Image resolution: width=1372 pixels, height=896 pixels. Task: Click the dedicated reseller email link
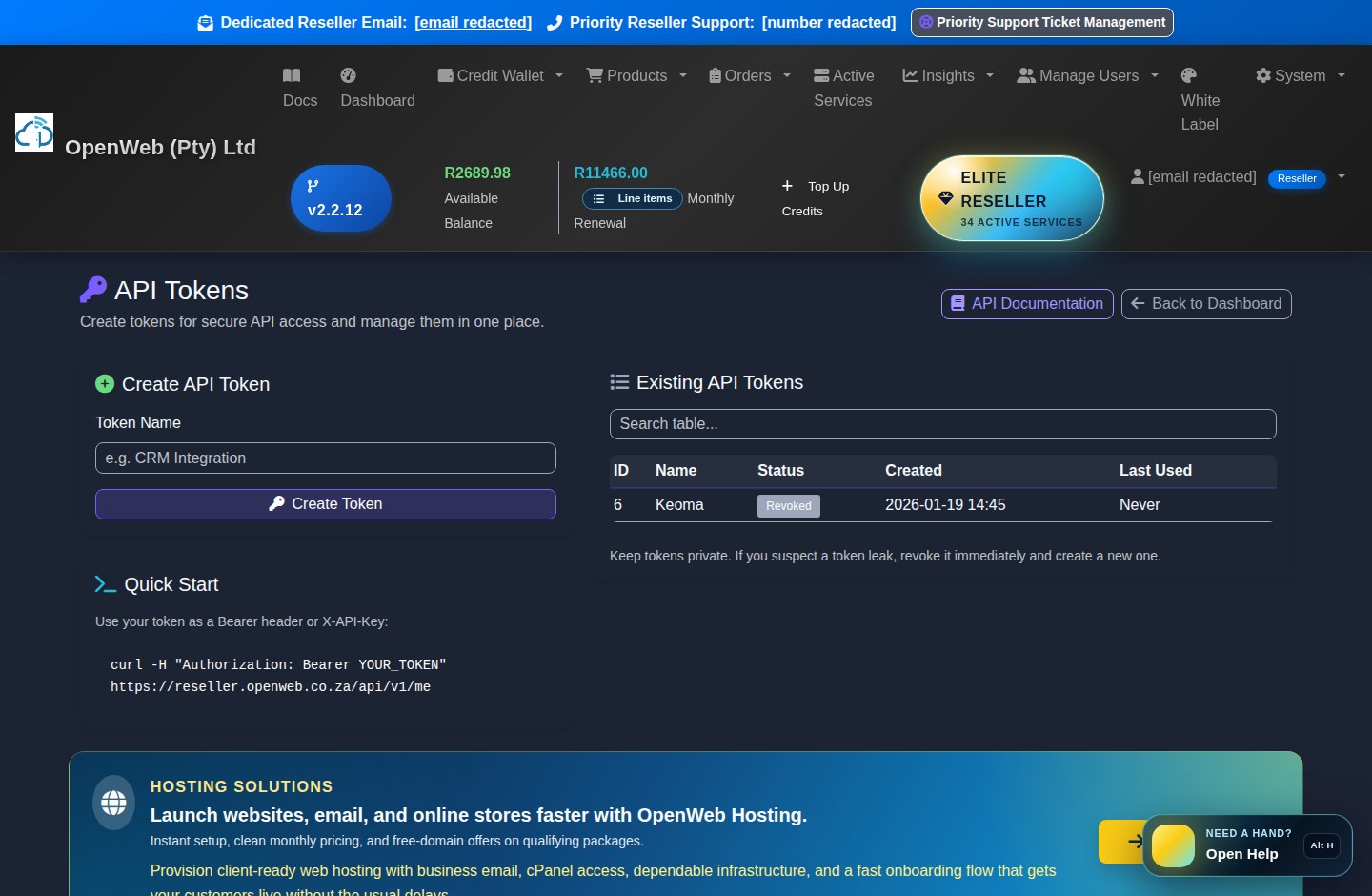click(x=474, y=23)
